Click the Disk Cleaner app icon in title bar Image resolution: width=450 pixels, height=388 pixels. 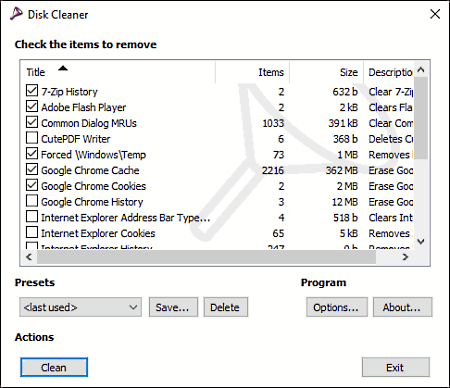[16, 14]
